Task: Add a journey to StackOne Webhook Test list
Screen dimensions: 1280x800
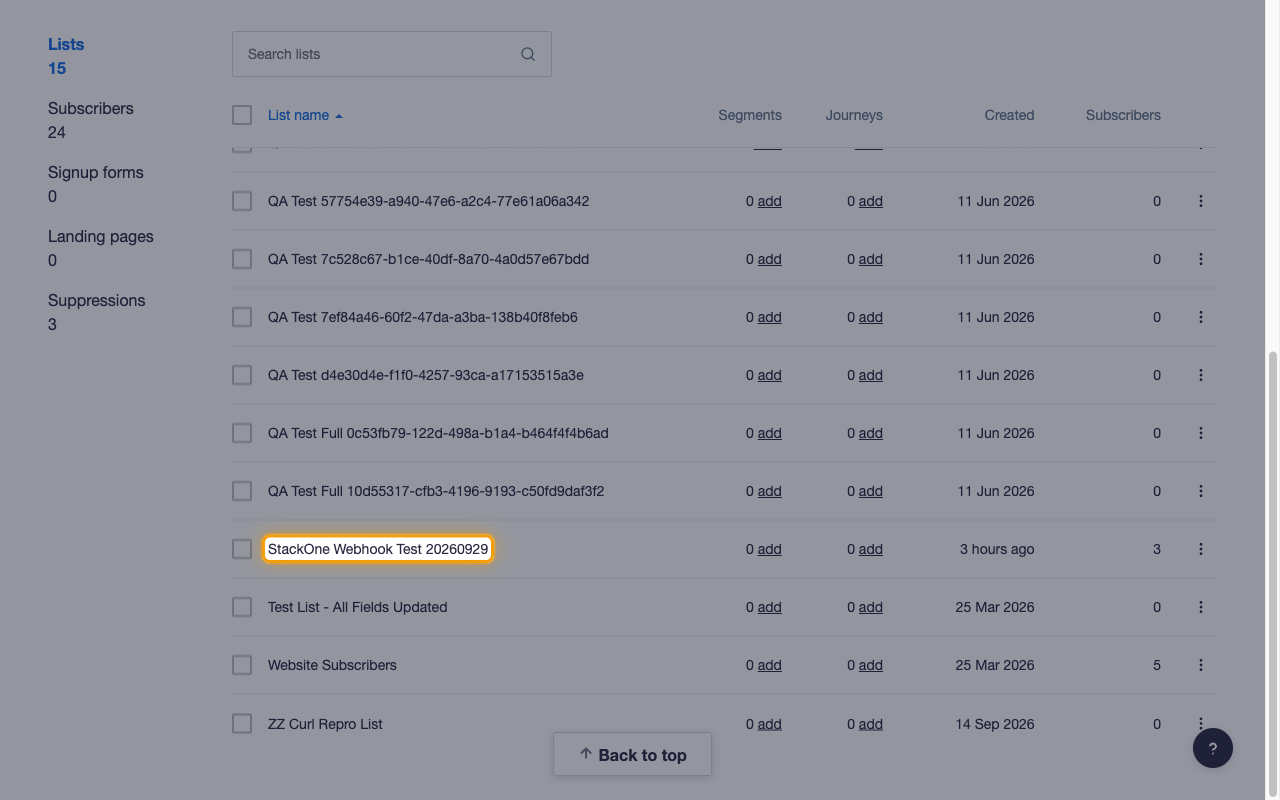Action: click(x=870, y=549)
